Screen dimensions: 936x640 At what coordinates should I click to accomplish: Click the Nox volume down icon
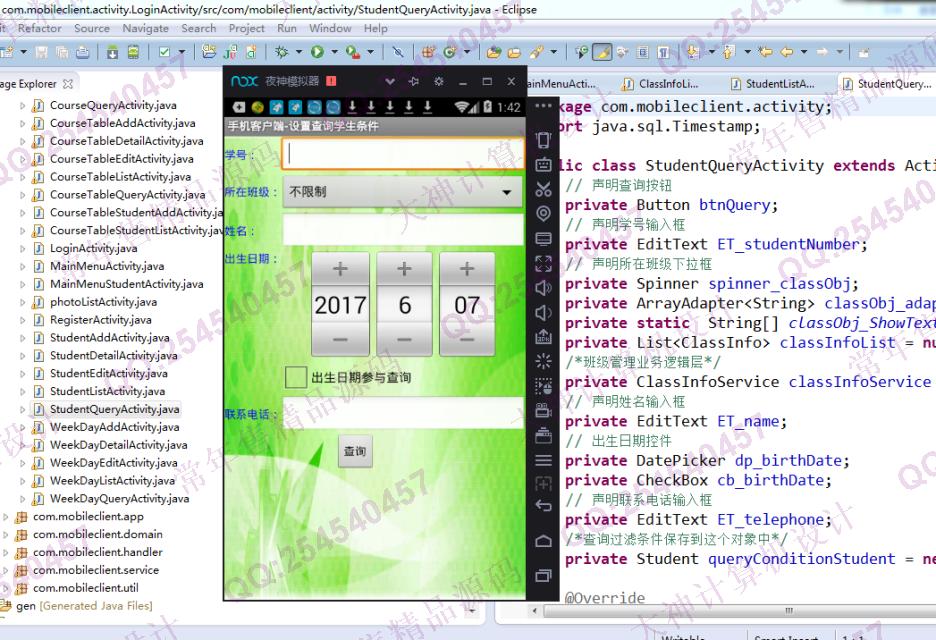543,312
